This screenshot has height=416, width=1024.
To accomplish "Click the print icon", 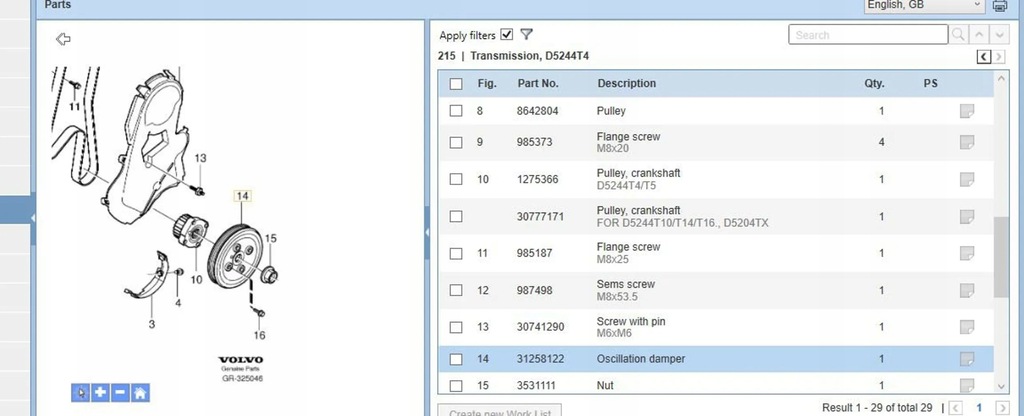I will pos(1000,6).
